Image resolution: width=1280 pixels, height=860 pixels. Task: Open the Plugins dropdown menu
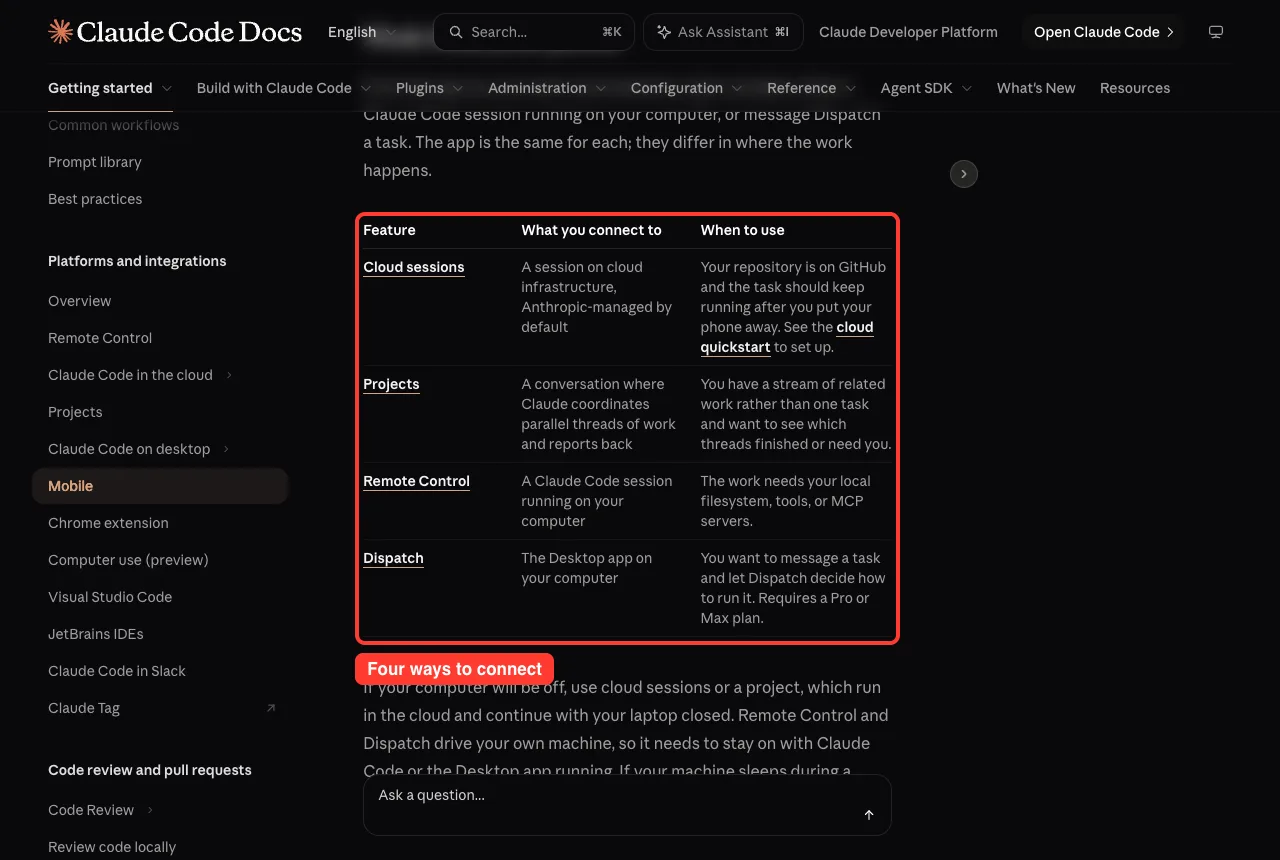pyautogui.click(x=429, y=88)
